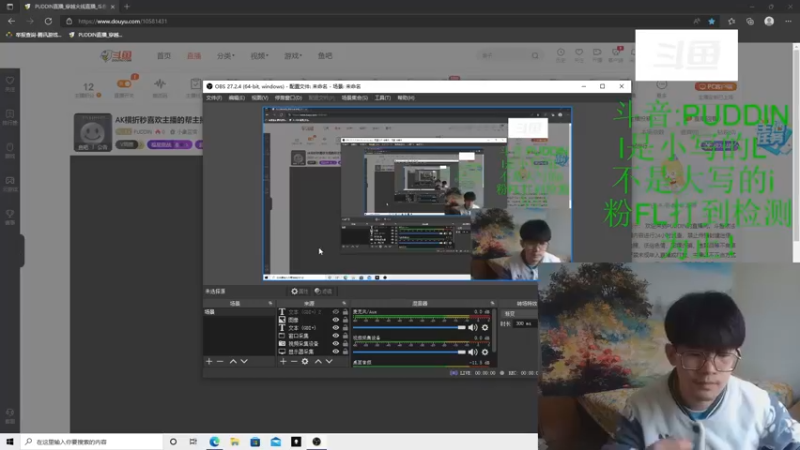Open the OBS 视图(V) menu
The width and height of the screenshot is (800, 450).
click(259, 97)
